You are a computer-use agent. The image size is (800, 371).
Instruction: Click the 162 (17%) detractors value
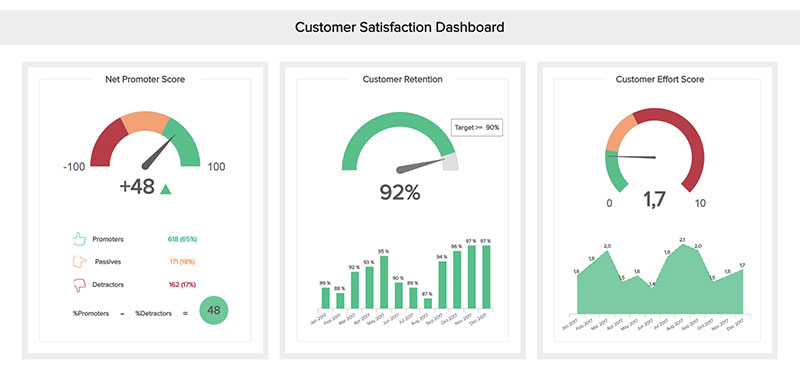click(182, 285)
